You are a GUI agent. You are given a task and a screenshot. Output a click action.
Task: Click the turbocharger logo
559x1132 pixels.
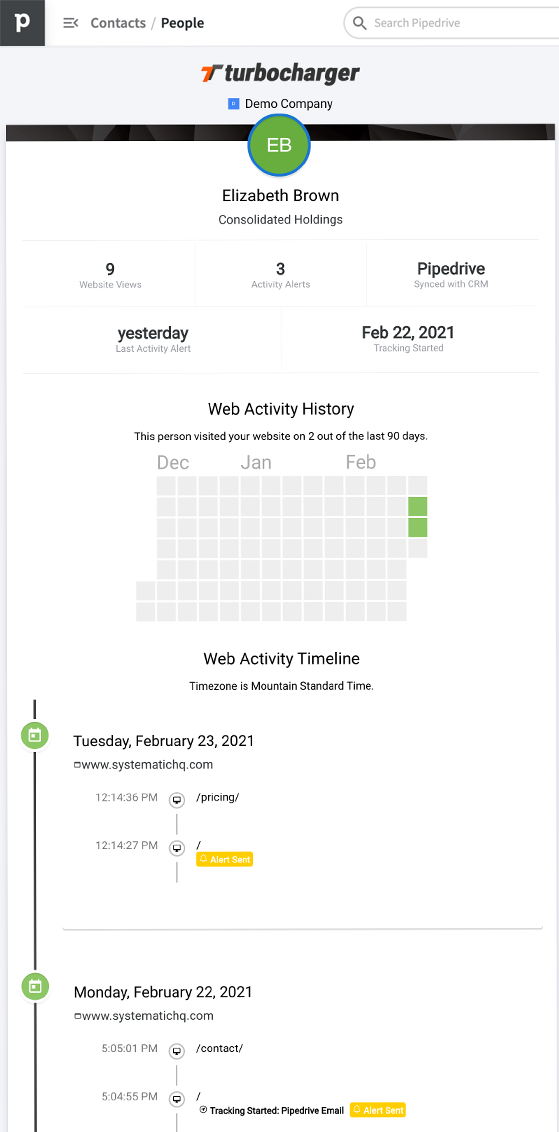tap(280, 74)
